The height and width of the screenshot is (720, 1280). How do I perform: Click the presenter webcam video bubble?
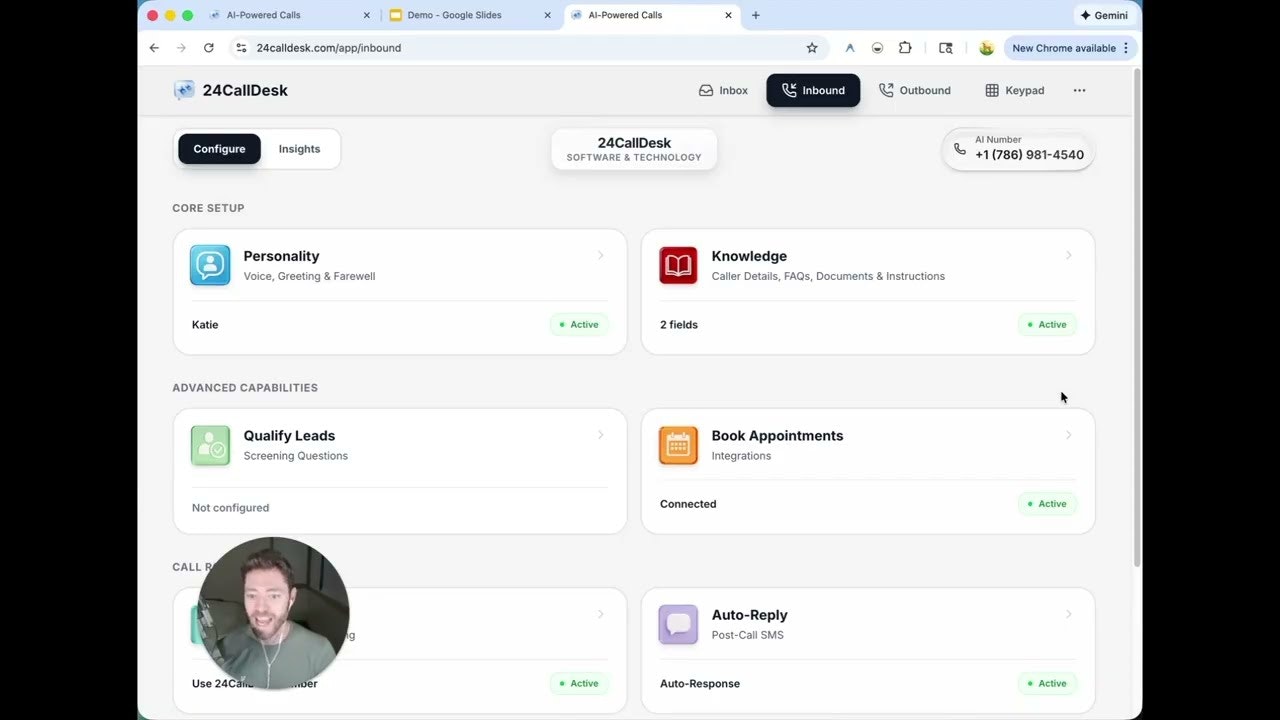273,613
